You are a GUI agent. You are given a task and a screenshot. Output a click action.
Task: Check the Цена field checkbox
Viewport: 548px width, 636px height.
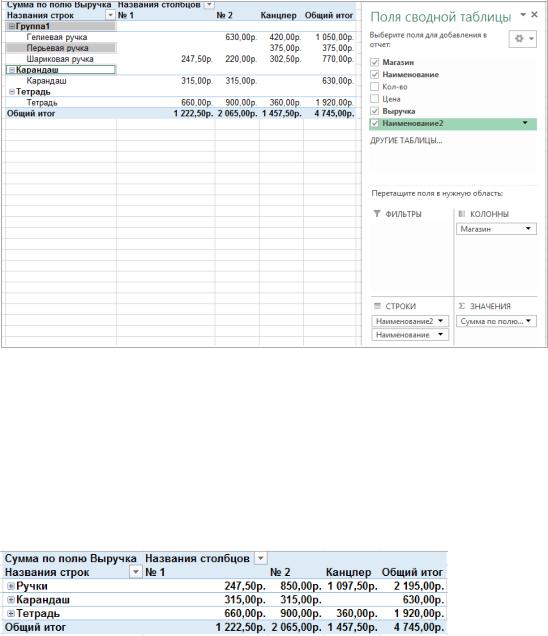[374, 99]
